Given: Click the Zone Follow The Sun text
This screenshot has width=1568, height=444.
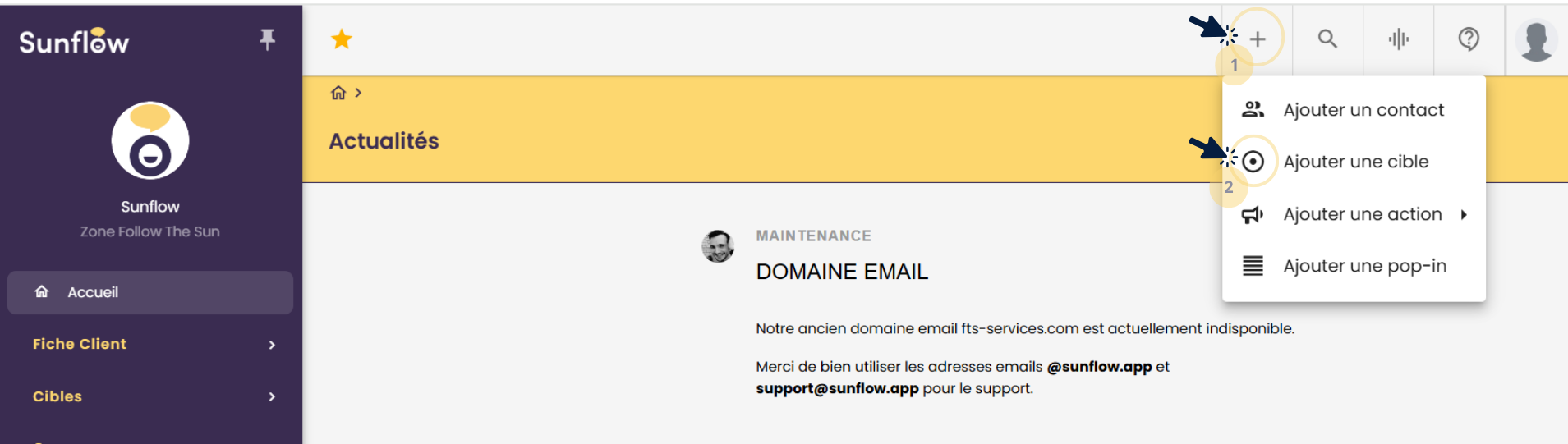Looking at the screenshot, I should [x=150, y=231].
